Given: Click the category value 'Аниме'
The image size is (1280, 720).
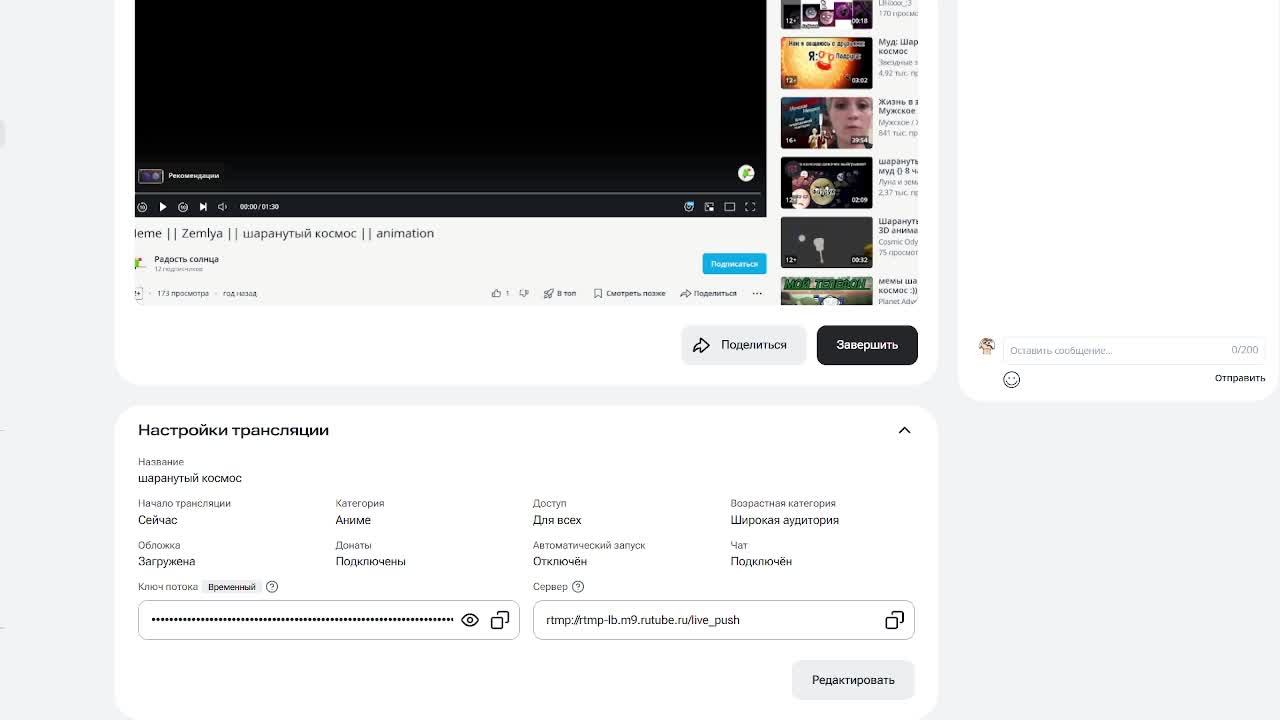Looking at the screenshot, I should pyautogui.click(x=353, y=520).
